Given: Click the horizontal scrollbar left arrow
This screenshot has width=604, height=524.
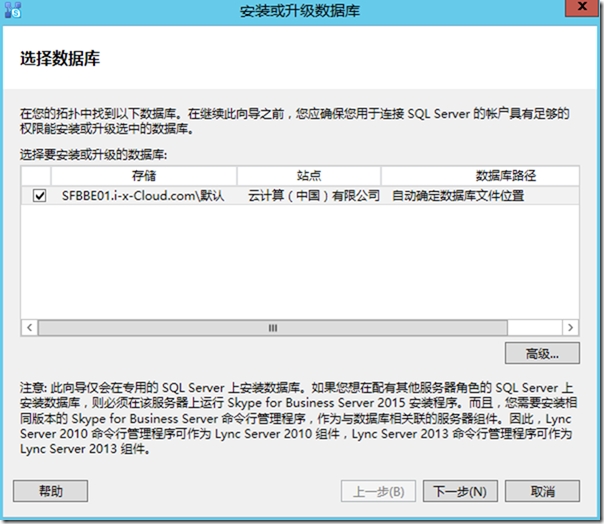Looking at the screenshot, I should click(x=30, y=328).
